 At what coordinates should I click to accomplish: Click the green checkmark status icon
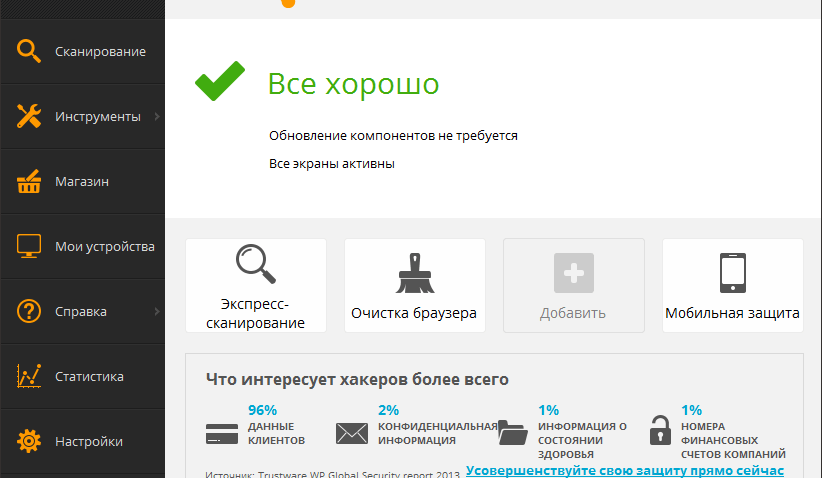220,81
